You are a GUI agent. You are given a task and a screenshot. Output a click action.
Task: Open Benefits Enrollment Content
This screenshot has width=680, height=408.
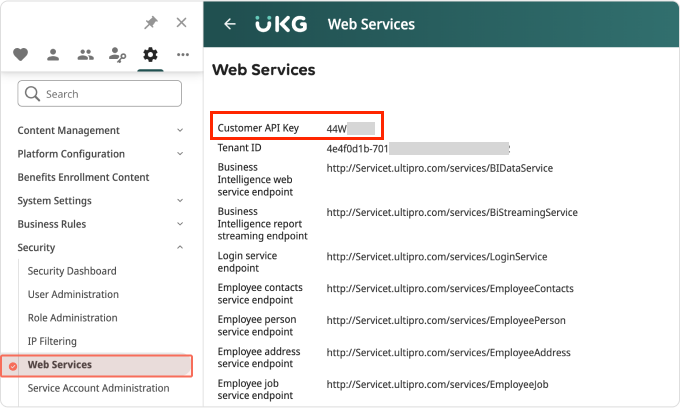(x=83, y=178)
